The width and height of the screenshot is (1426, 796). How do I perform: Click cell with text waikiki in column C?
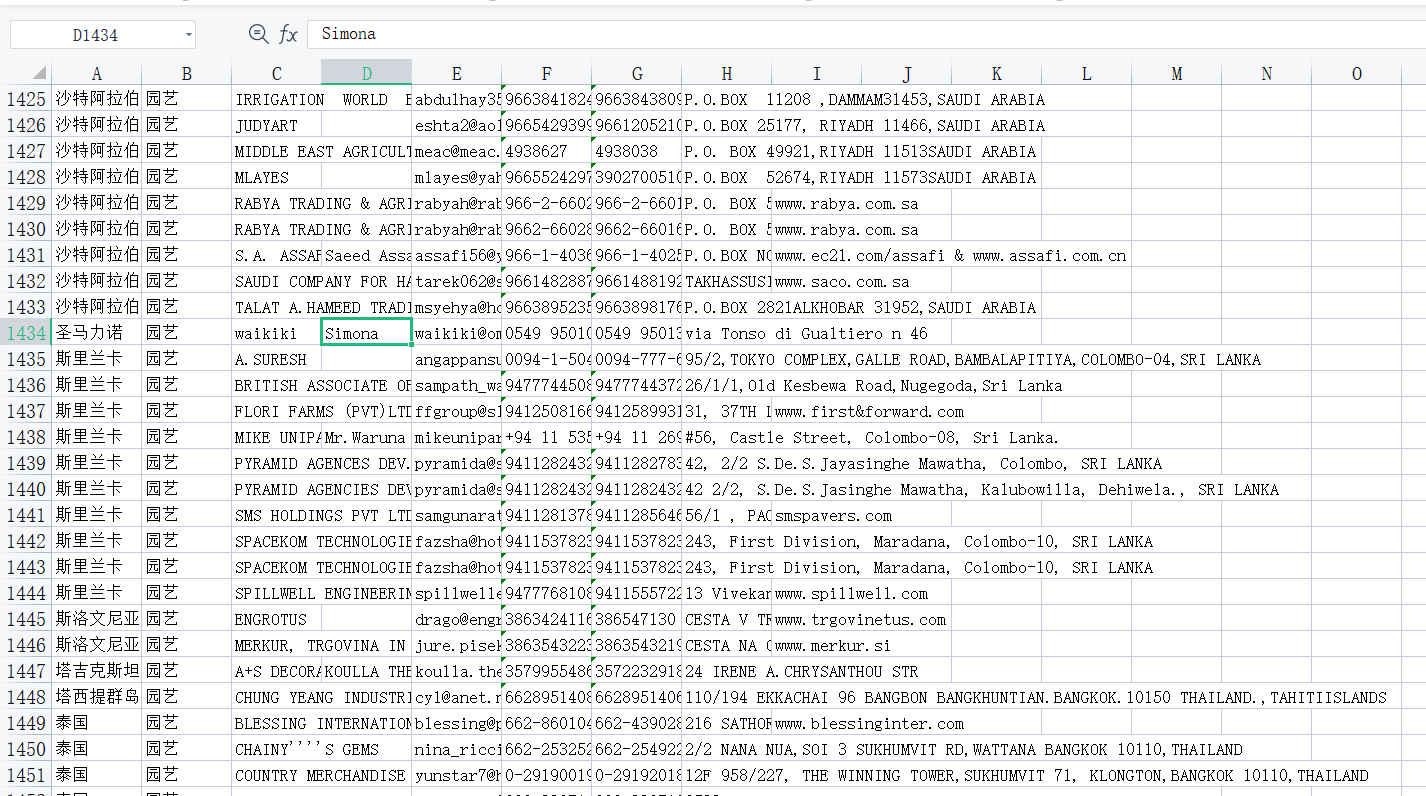277,333
